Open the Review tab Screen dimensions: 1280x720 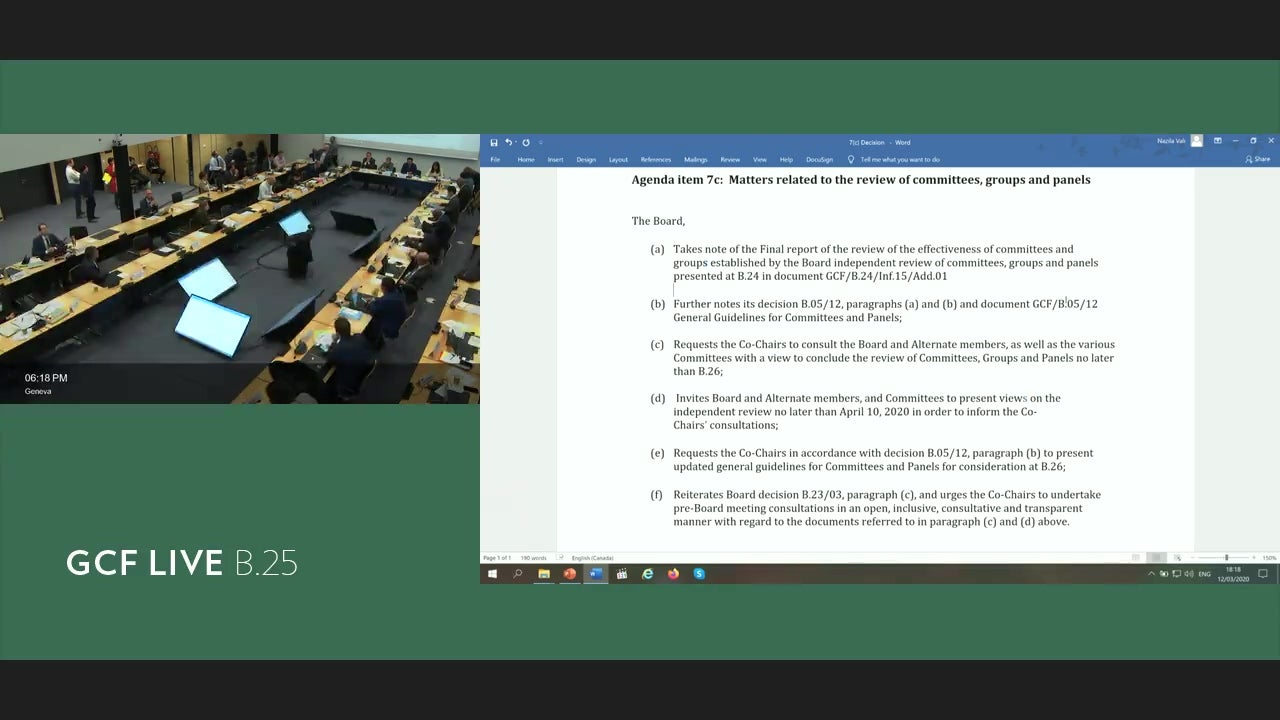click(730, 160)
